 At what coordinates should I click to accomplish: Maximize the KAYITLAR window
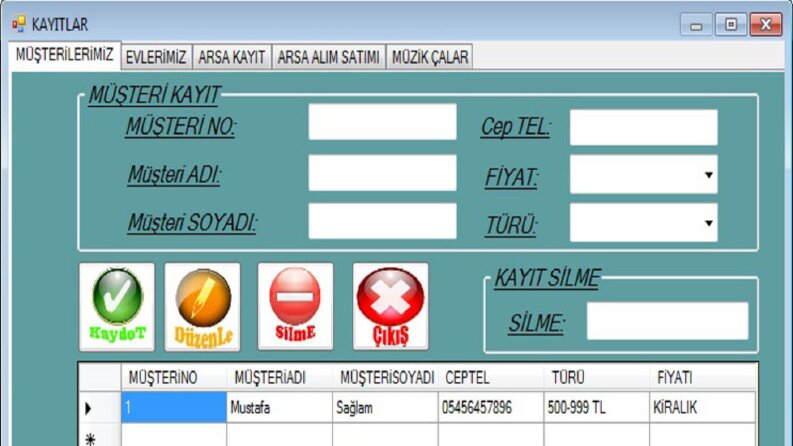tap(731, 24)
